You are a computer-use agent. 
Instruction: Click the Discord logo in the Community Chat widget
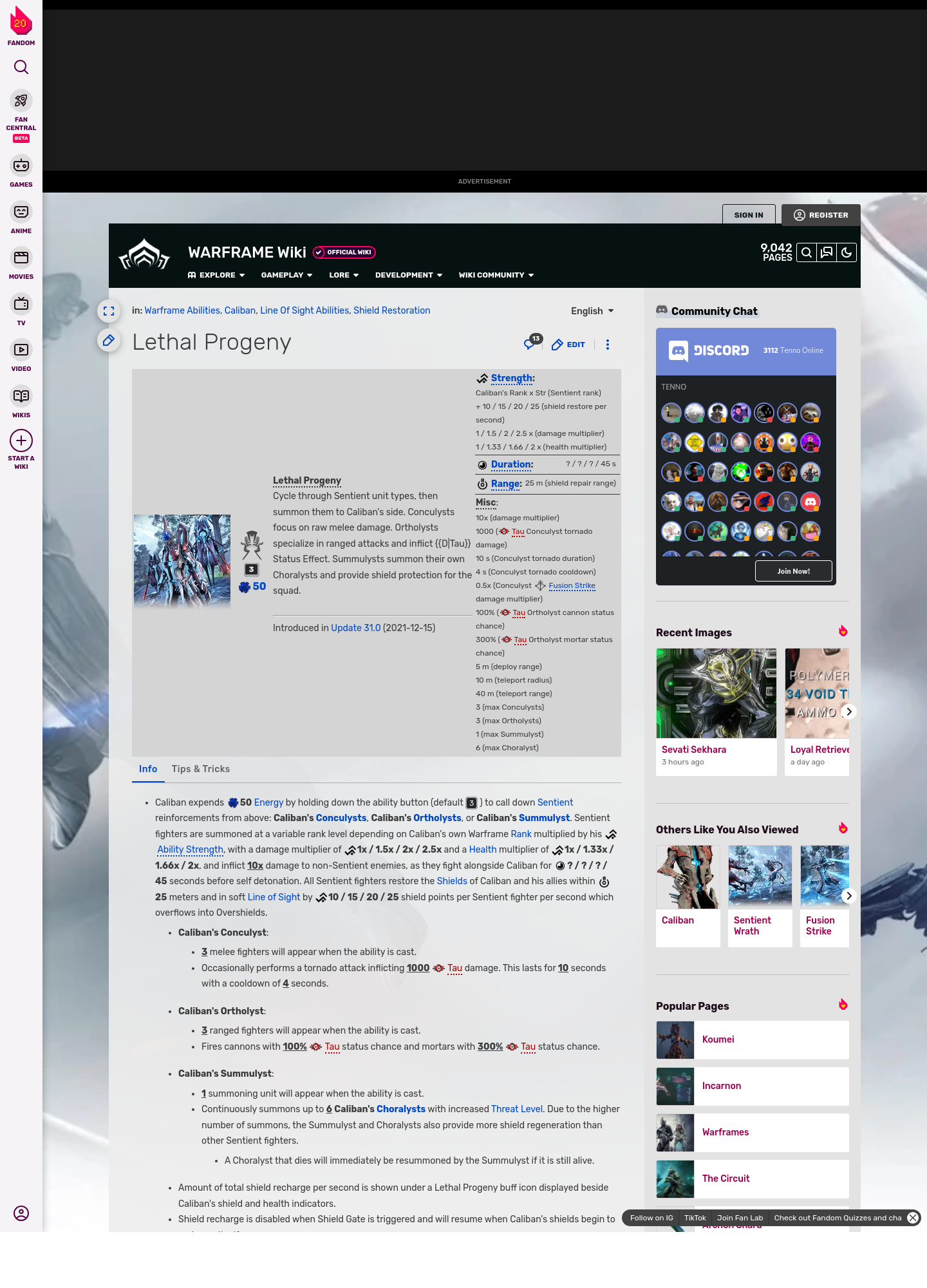[x=708, y=350]
